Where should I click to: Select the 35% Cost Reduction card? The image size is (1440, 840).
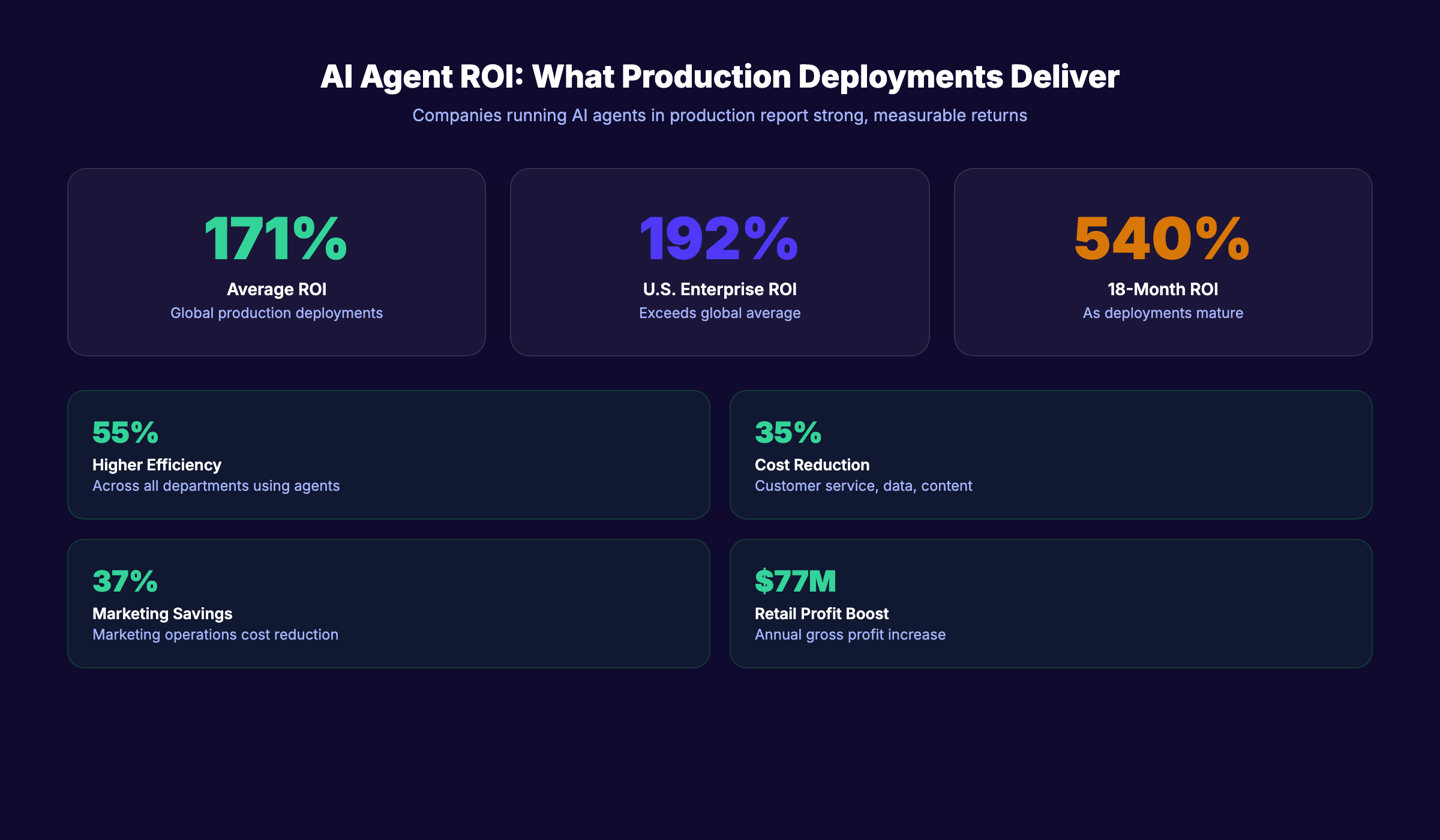click(1051, 455)
